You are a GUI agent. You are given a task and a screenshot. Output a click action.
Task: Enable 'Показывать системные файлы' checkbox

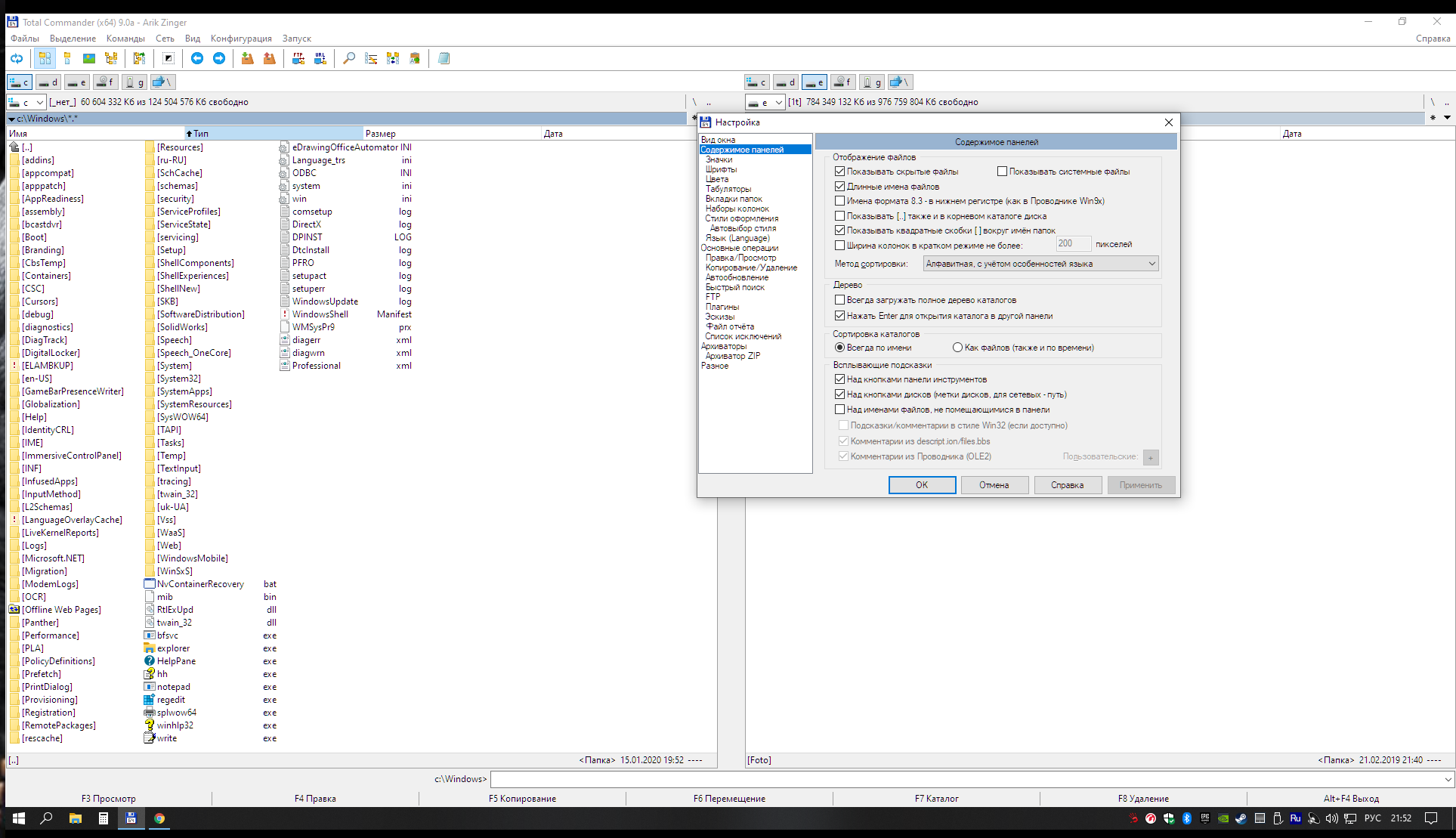(x=1002, y=172)
